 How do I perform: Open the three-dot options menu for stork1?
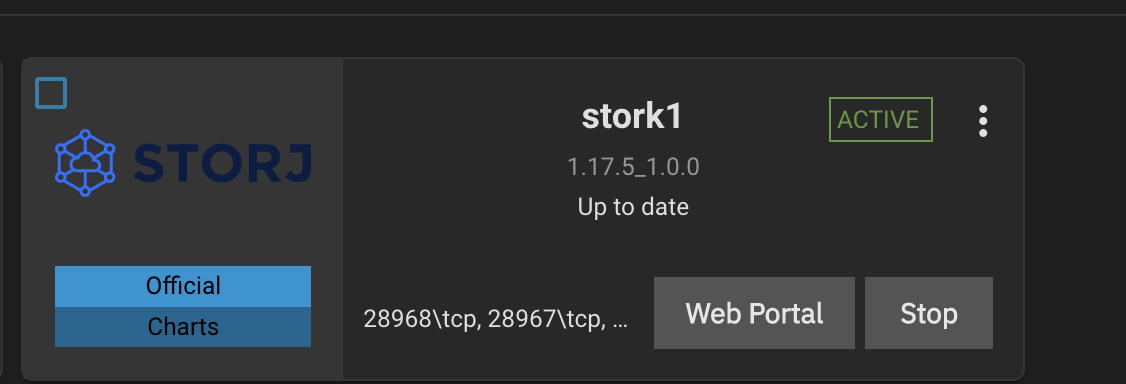[983, 121]
